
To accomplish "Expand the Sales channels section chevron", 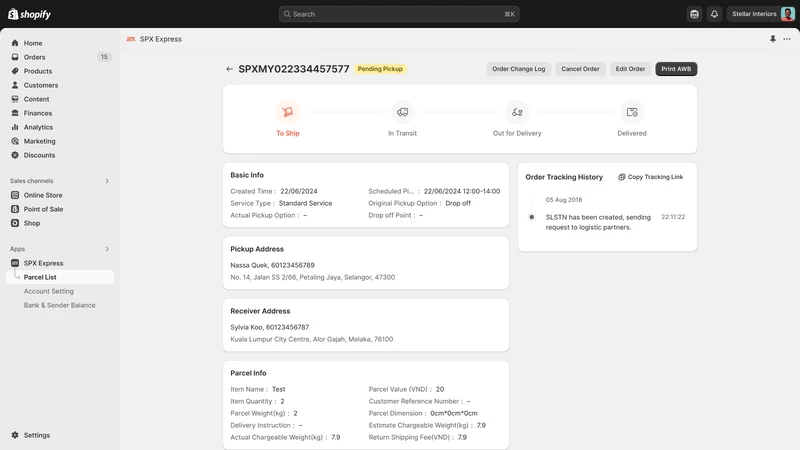I will pyautogui.click(x=107, y=181).
